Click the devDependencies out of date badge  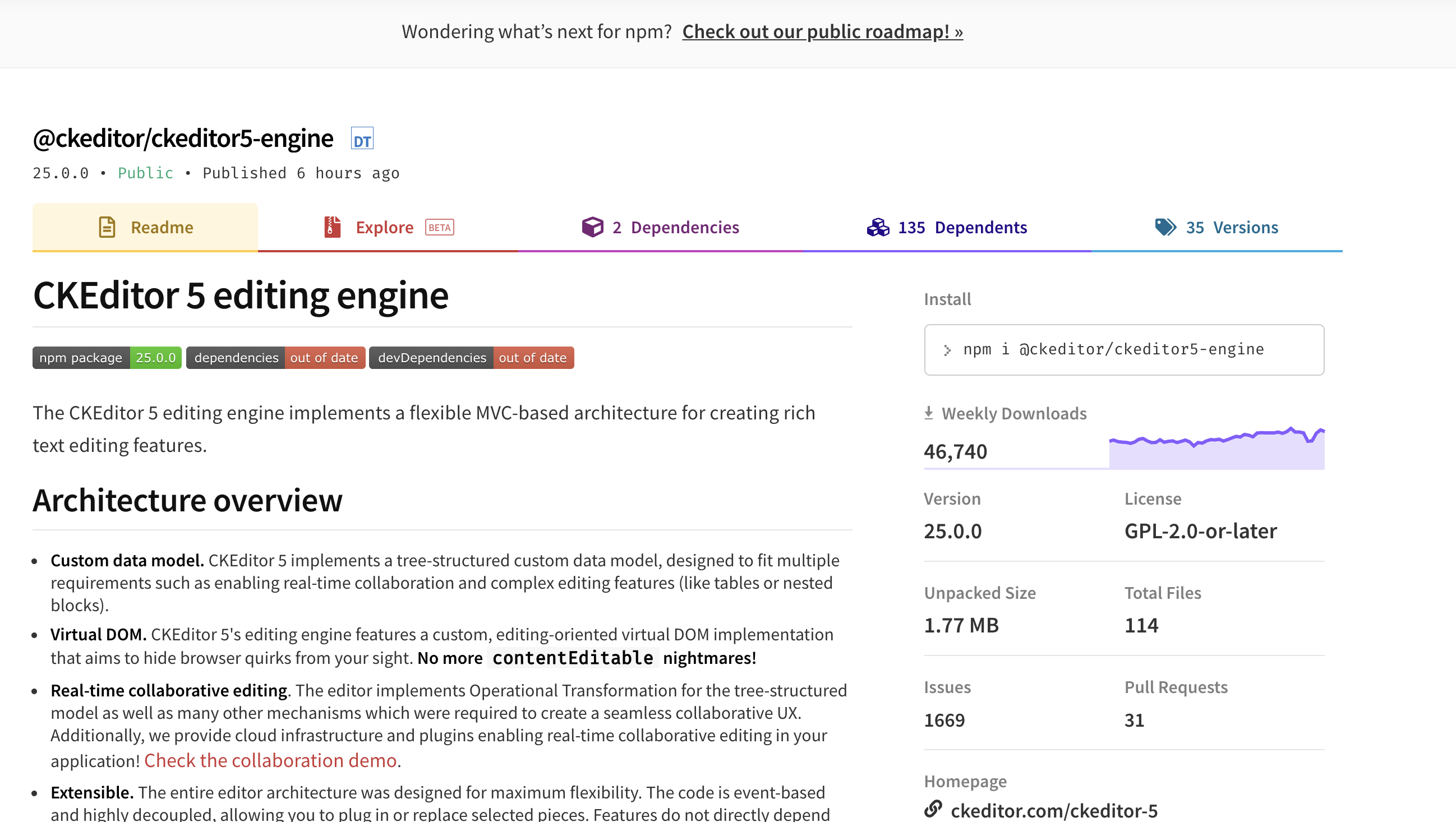471,358
